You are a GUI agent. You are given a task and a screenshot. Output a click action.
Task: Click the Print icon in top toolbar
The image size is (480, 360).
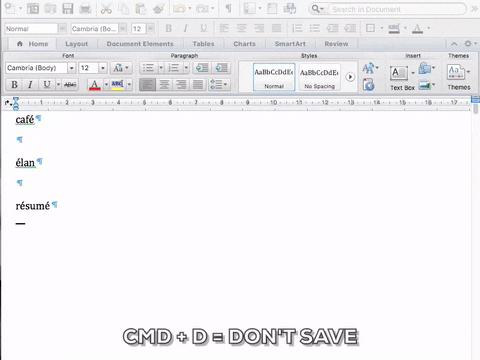click(x=85, y=9)
